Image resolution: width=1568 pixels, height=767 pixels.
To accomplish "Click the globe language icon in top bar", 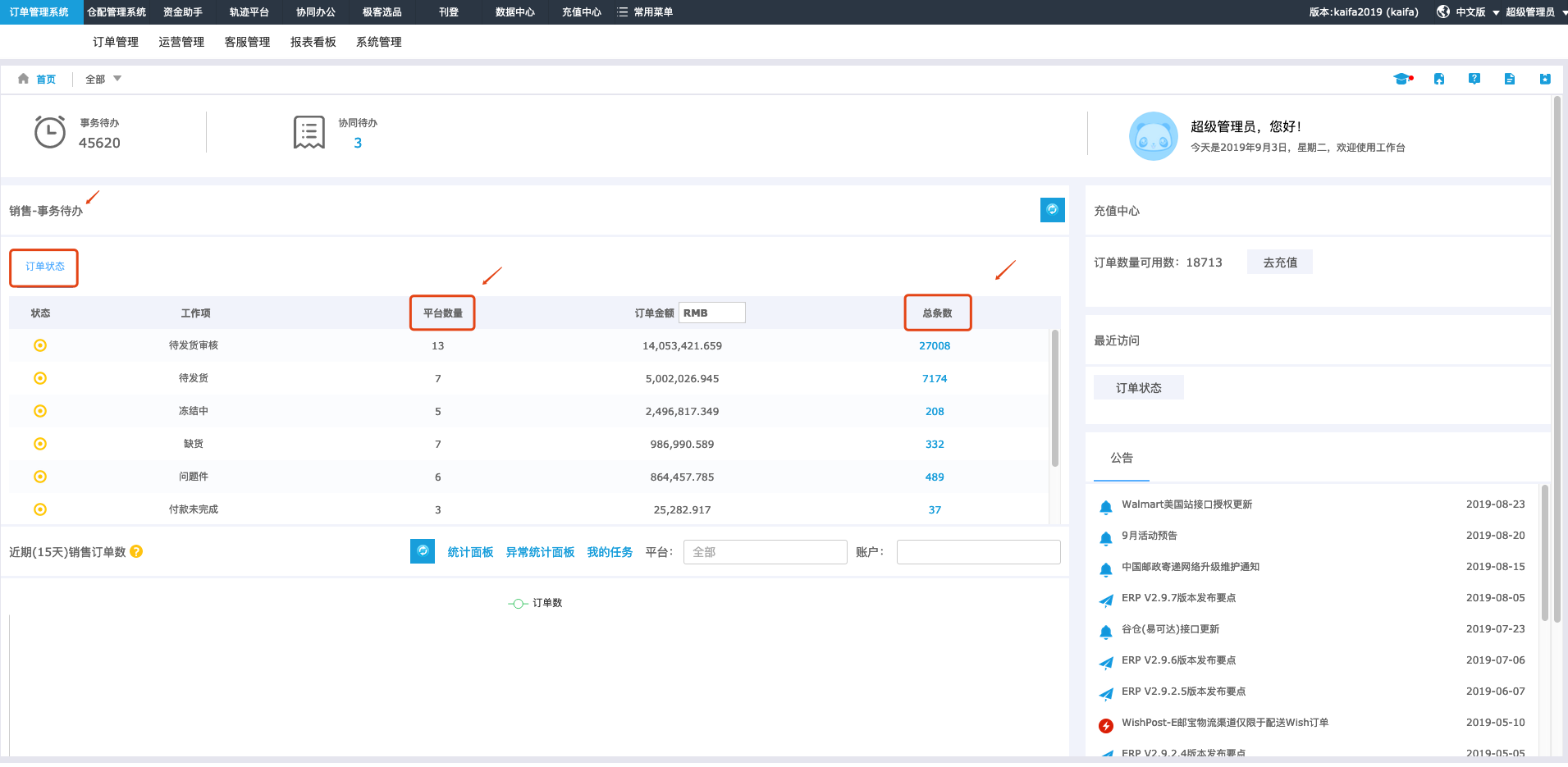I will pyautogui.click(x=1442, y=11).
